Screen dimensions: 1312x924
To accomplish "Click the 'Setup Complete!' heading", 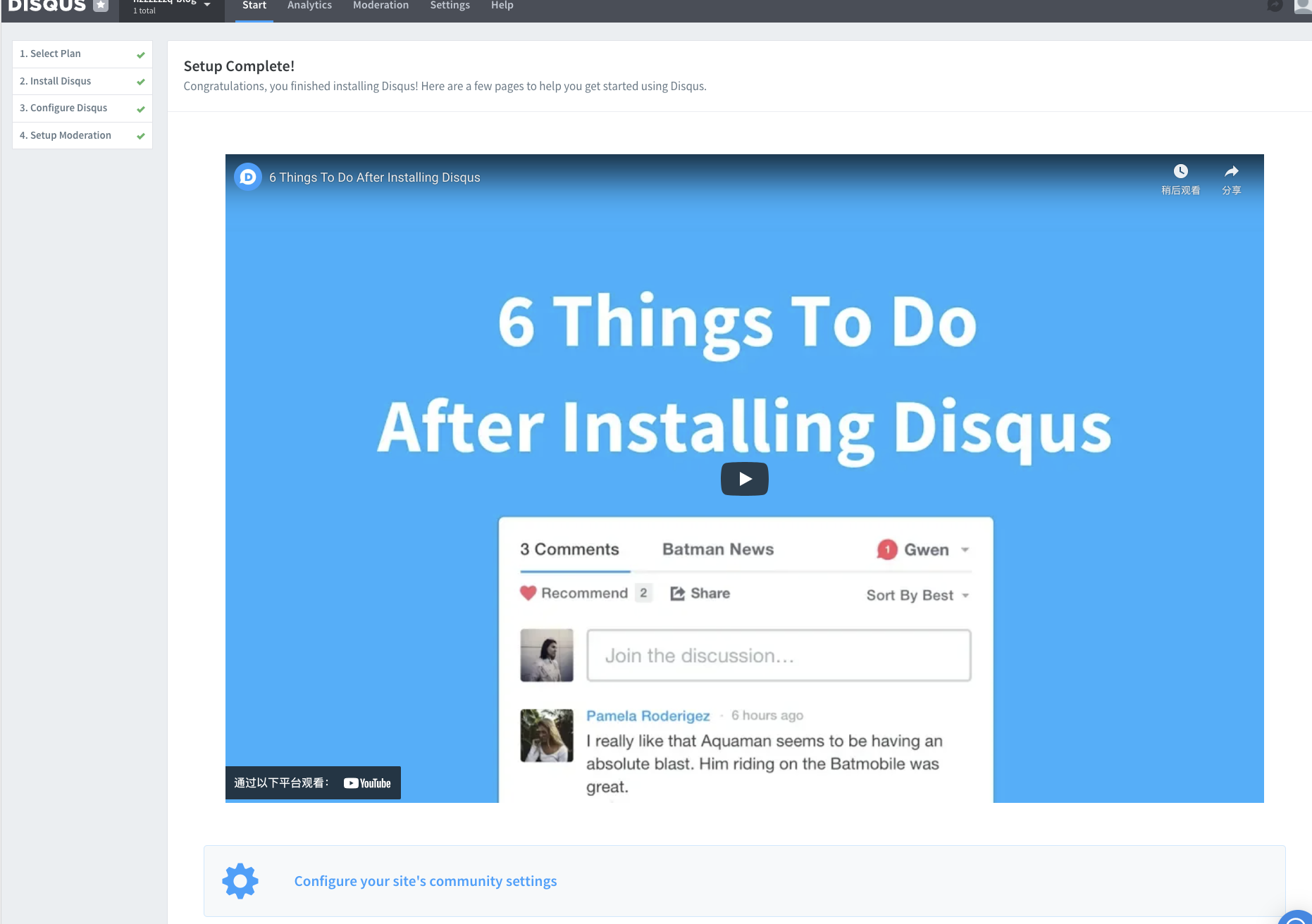I will pos(239,66).
